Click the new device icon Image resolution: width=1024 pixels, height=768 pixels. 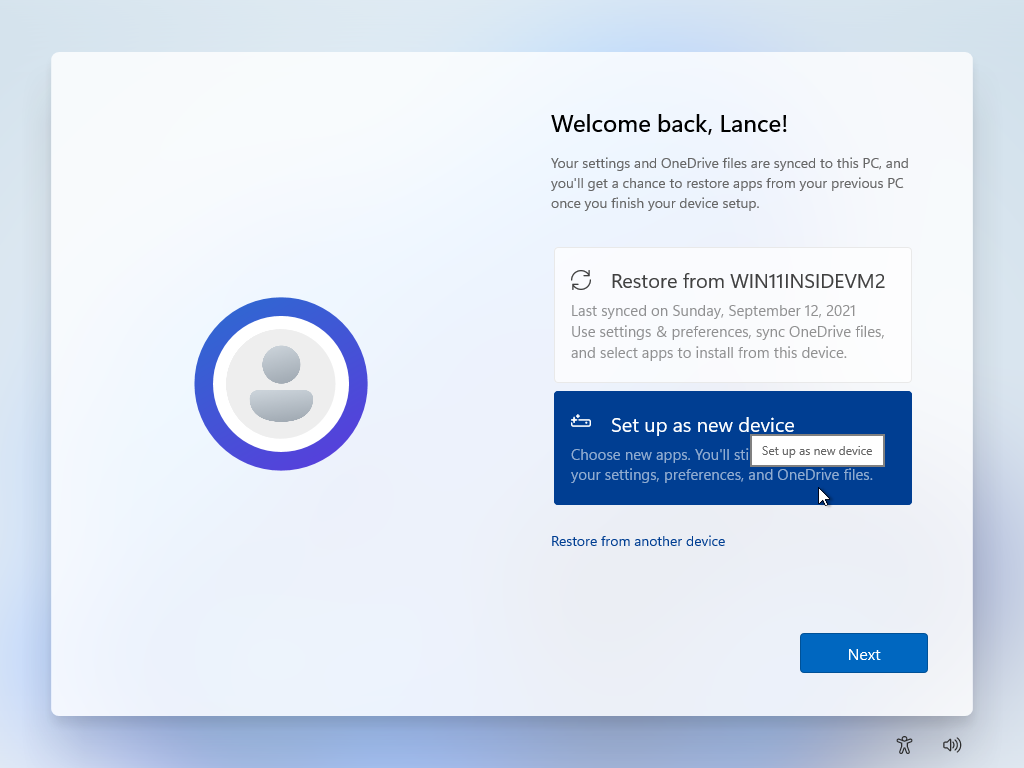point(581,422)
